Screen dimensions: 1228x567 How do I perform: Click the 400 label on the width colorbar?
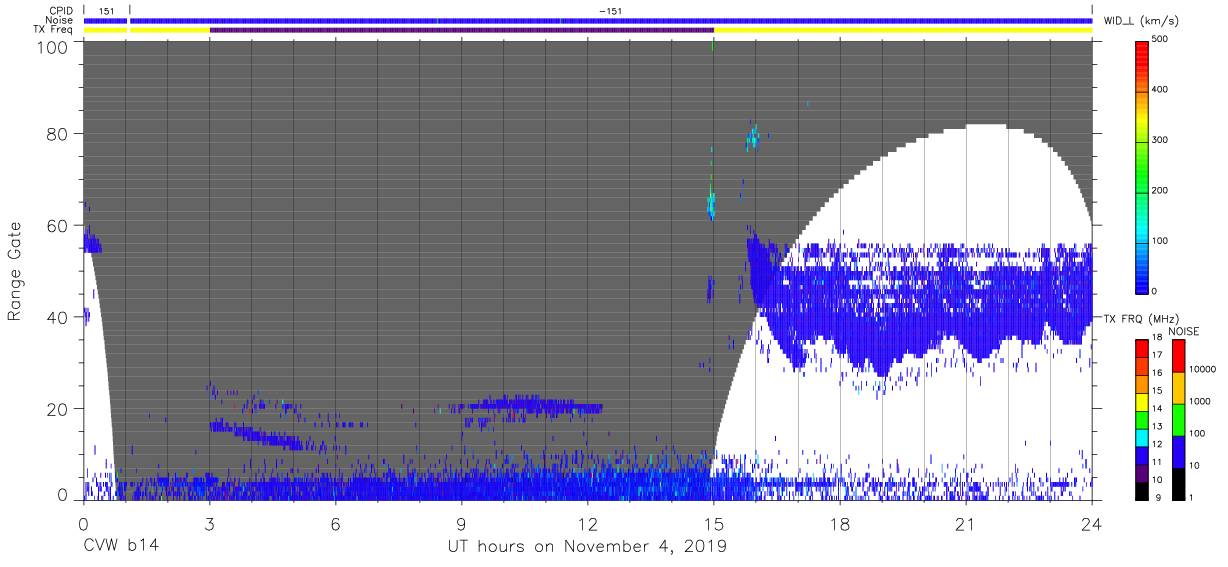coord(1160,89)
